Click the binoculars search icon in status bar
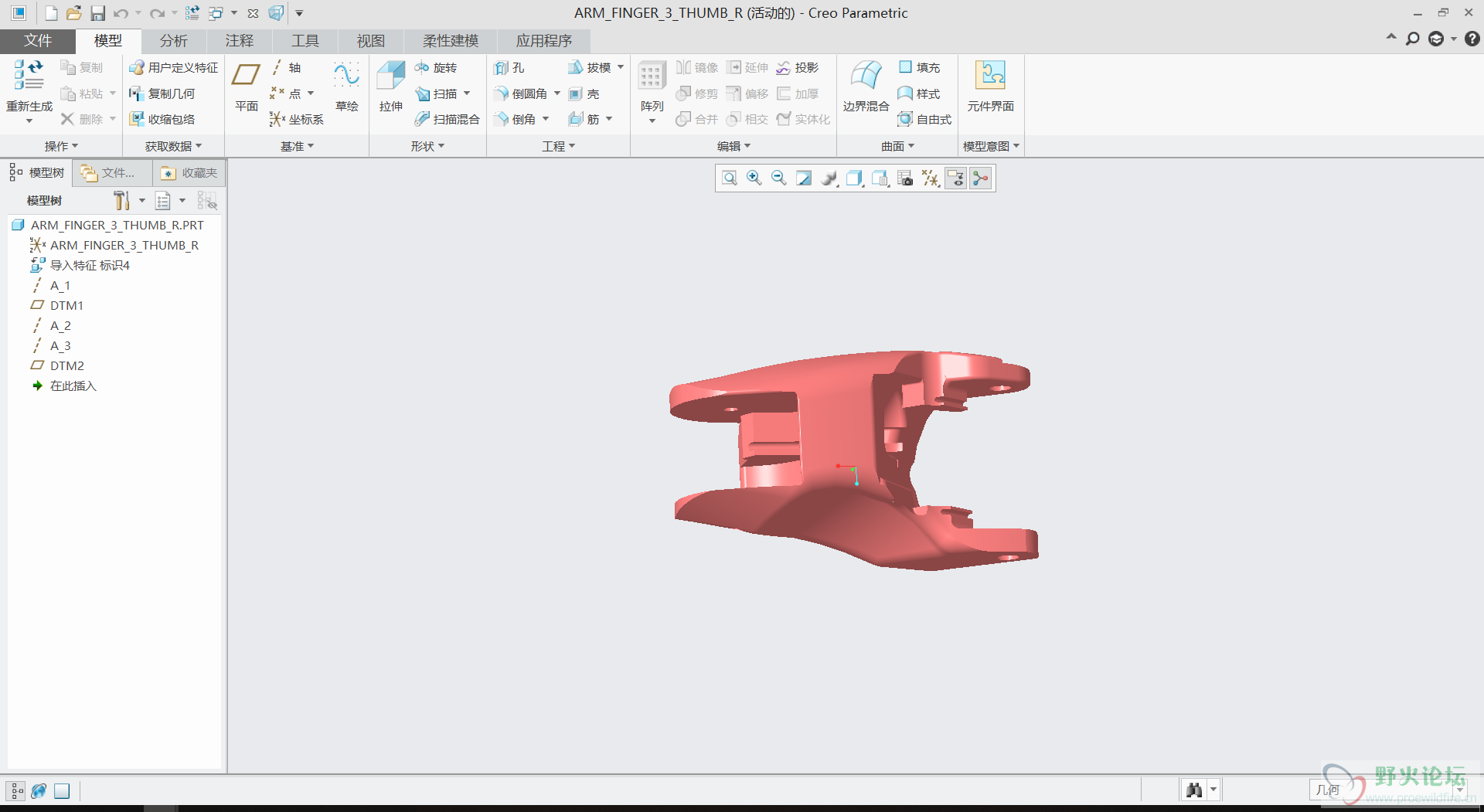1484x812 pixels. click(x=1194, y=790)
